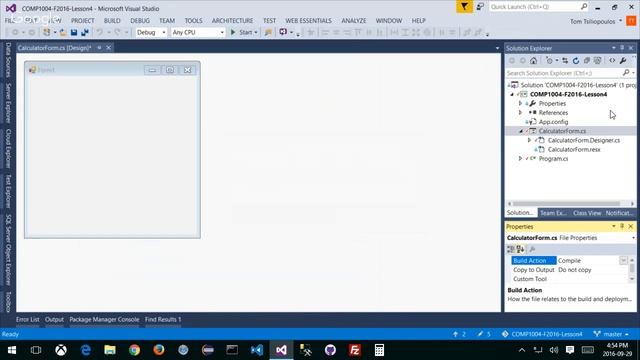Open the Error List tab

(28, 320)
